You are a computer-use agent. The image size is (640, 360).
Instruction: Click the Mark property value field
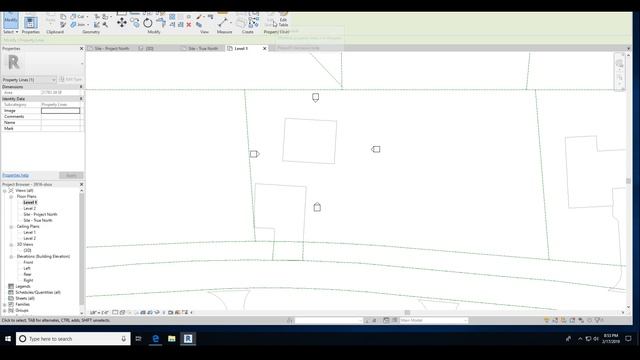[60, 129]
